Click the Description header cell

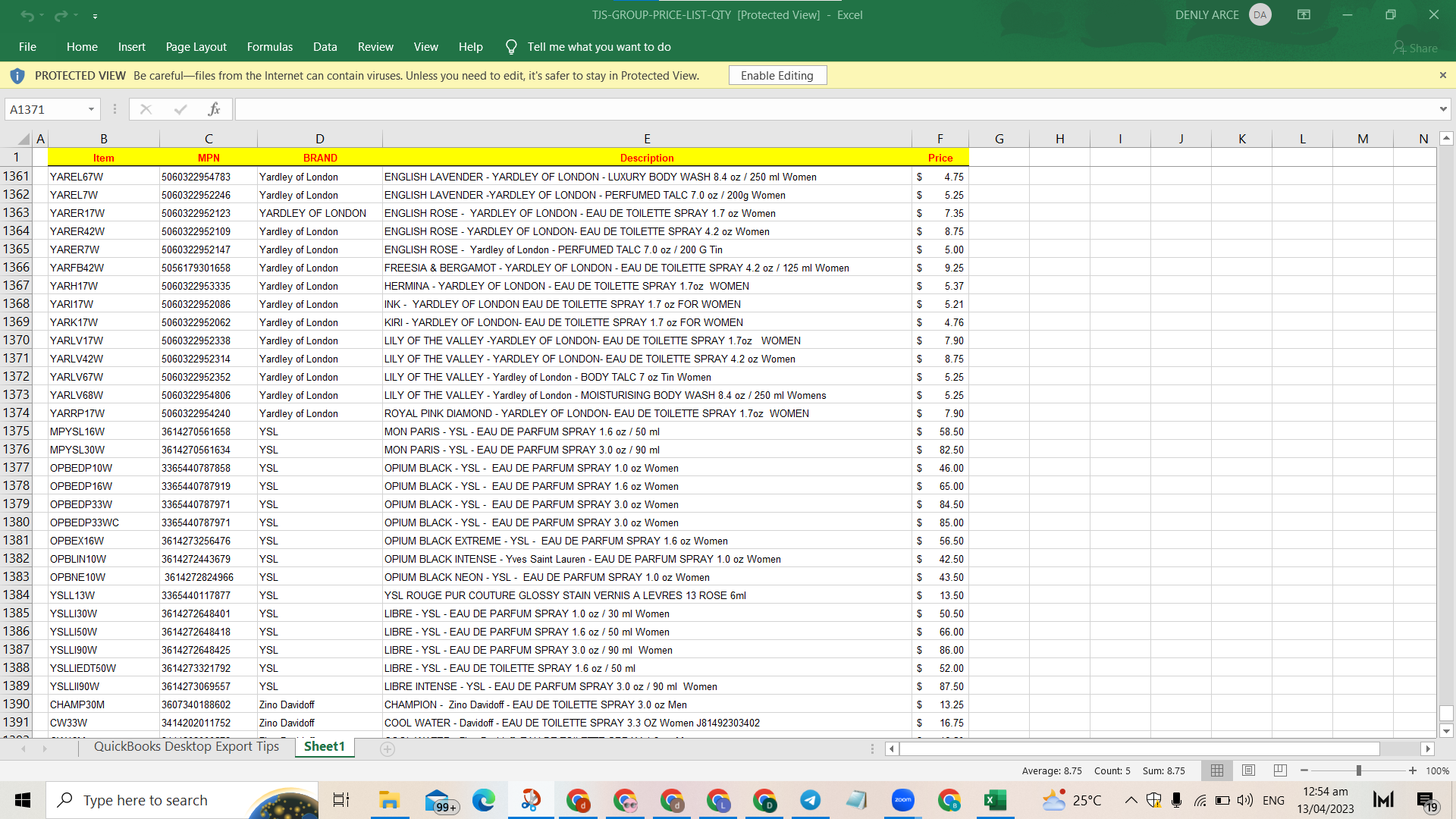pyautogui.click(x=647, y=158)
